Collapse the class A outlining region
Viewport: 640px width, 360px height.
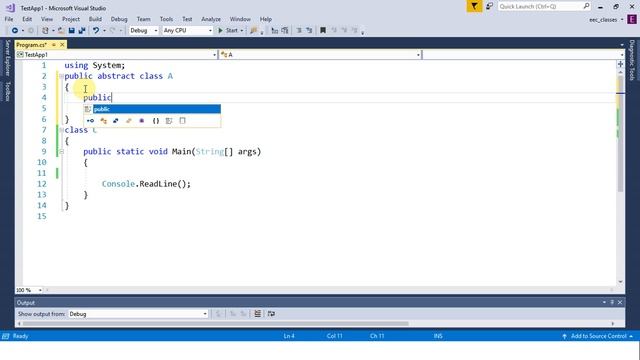[x=61, y=76]
